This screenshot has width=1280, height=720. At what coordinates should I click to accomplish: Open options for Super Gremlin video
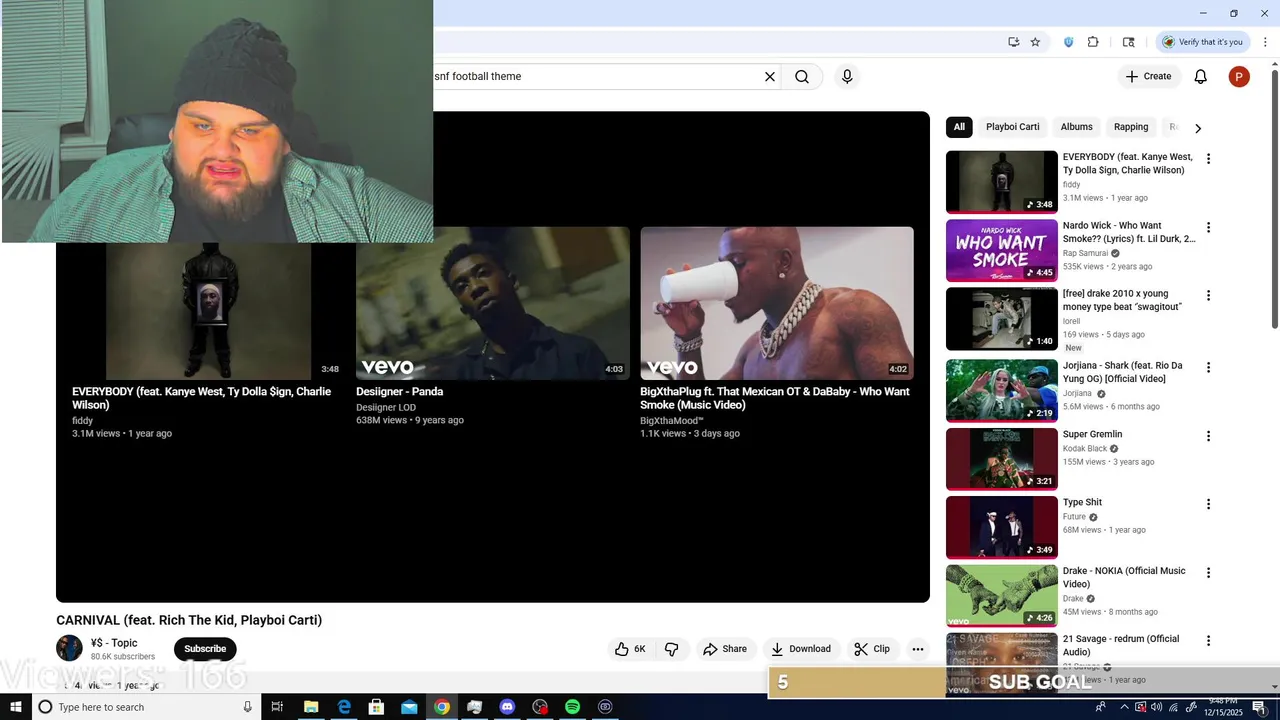[x=1208, y=436]
